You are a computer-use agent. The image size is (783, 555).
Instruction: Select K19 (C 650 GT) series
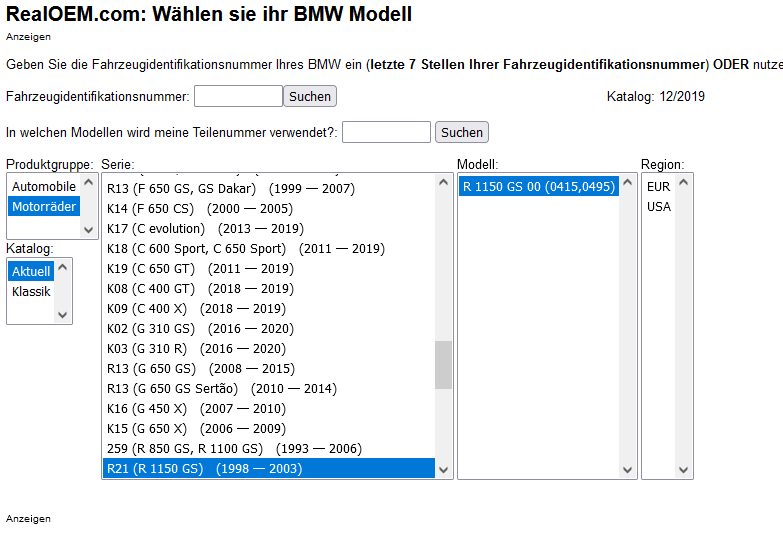coord(269,269)
